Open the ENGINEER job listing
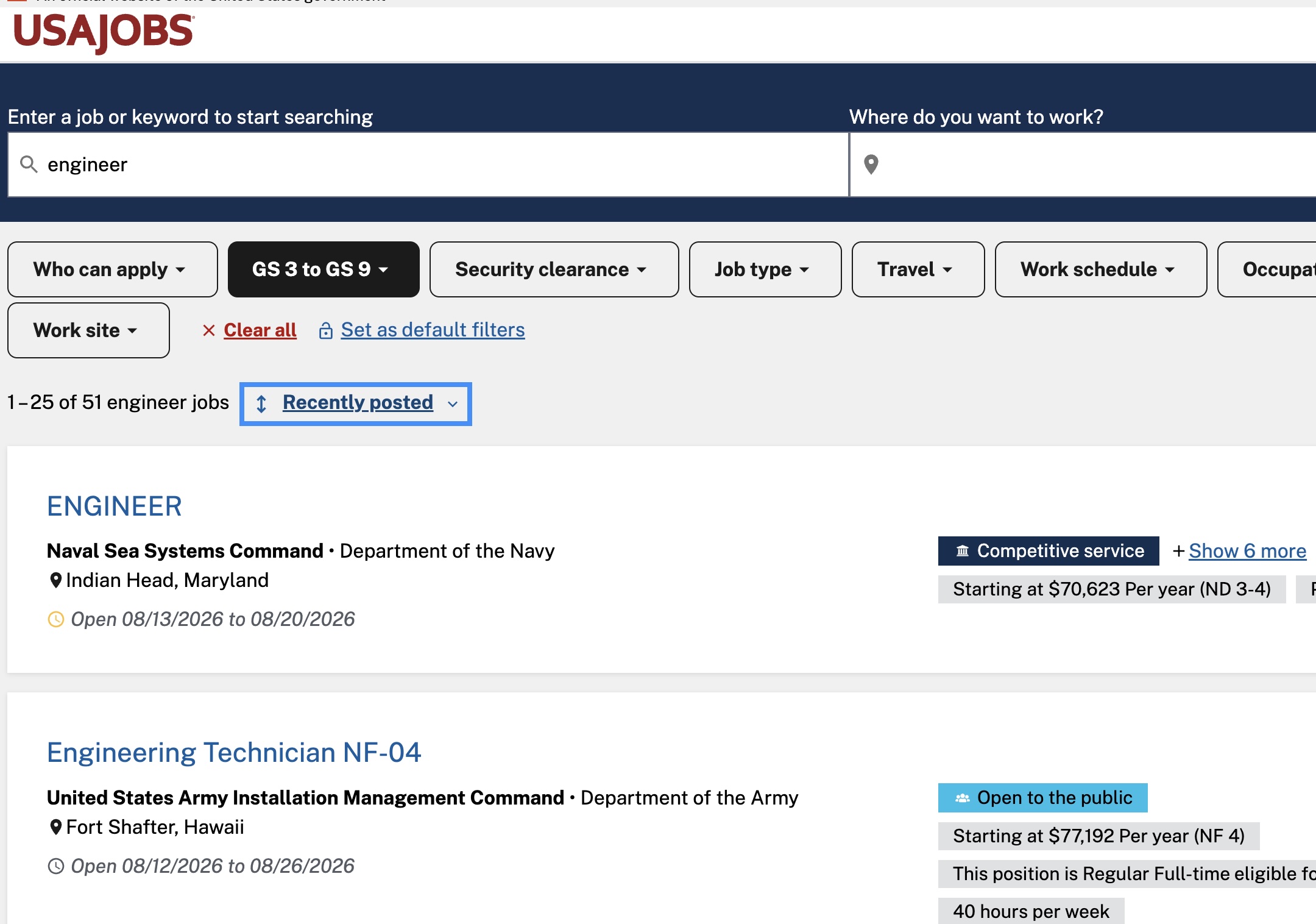This screenshot has height=924, width=1316. click(x=115, y=506)
